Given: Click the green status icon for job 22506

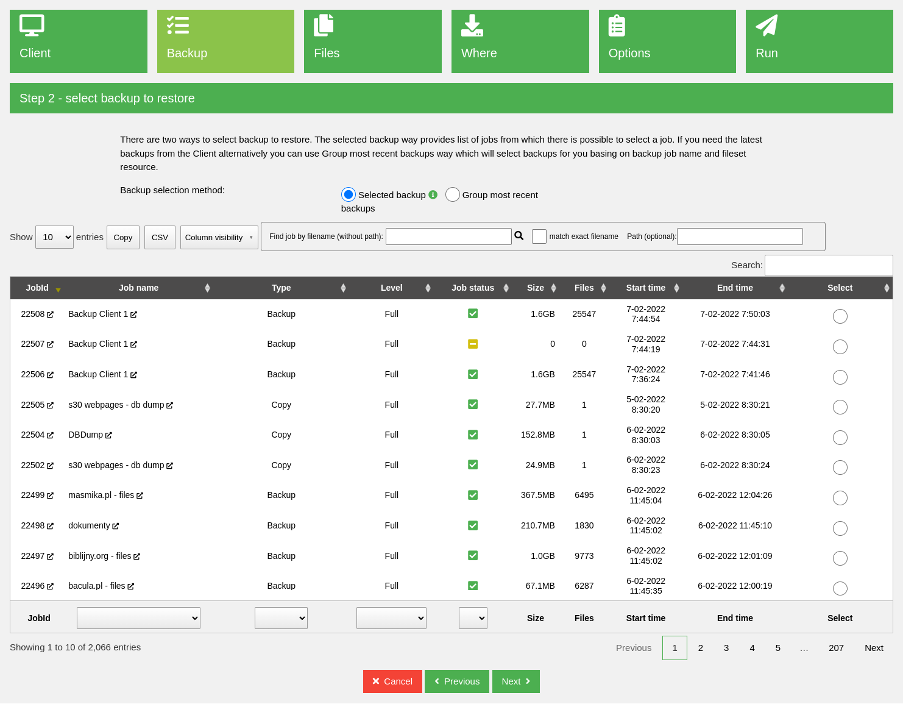Looking at the screenshot, I should click(473, 374).
